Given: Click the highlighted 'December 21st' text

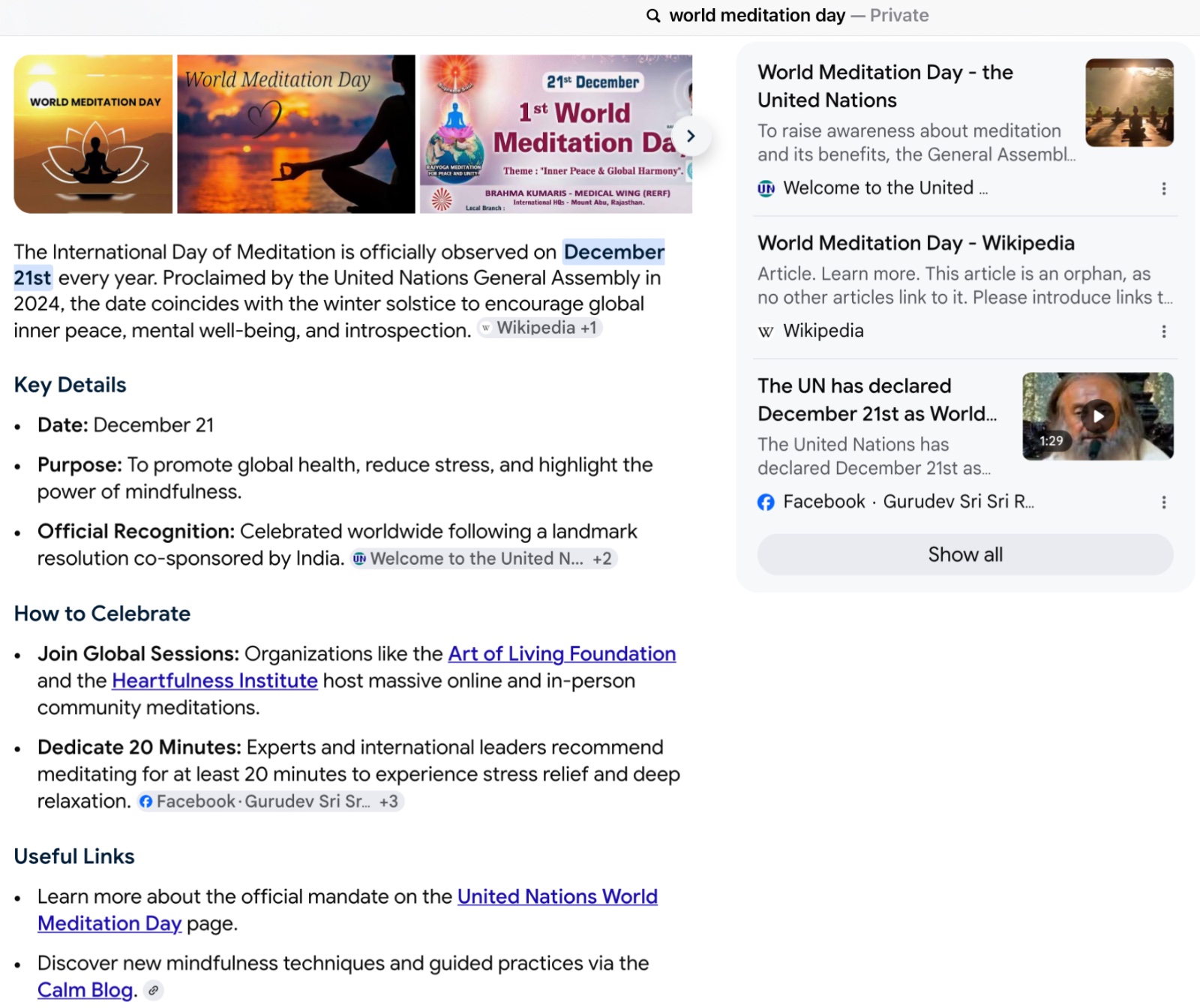Looking at the screenshot, I should (x=613, y=252).
